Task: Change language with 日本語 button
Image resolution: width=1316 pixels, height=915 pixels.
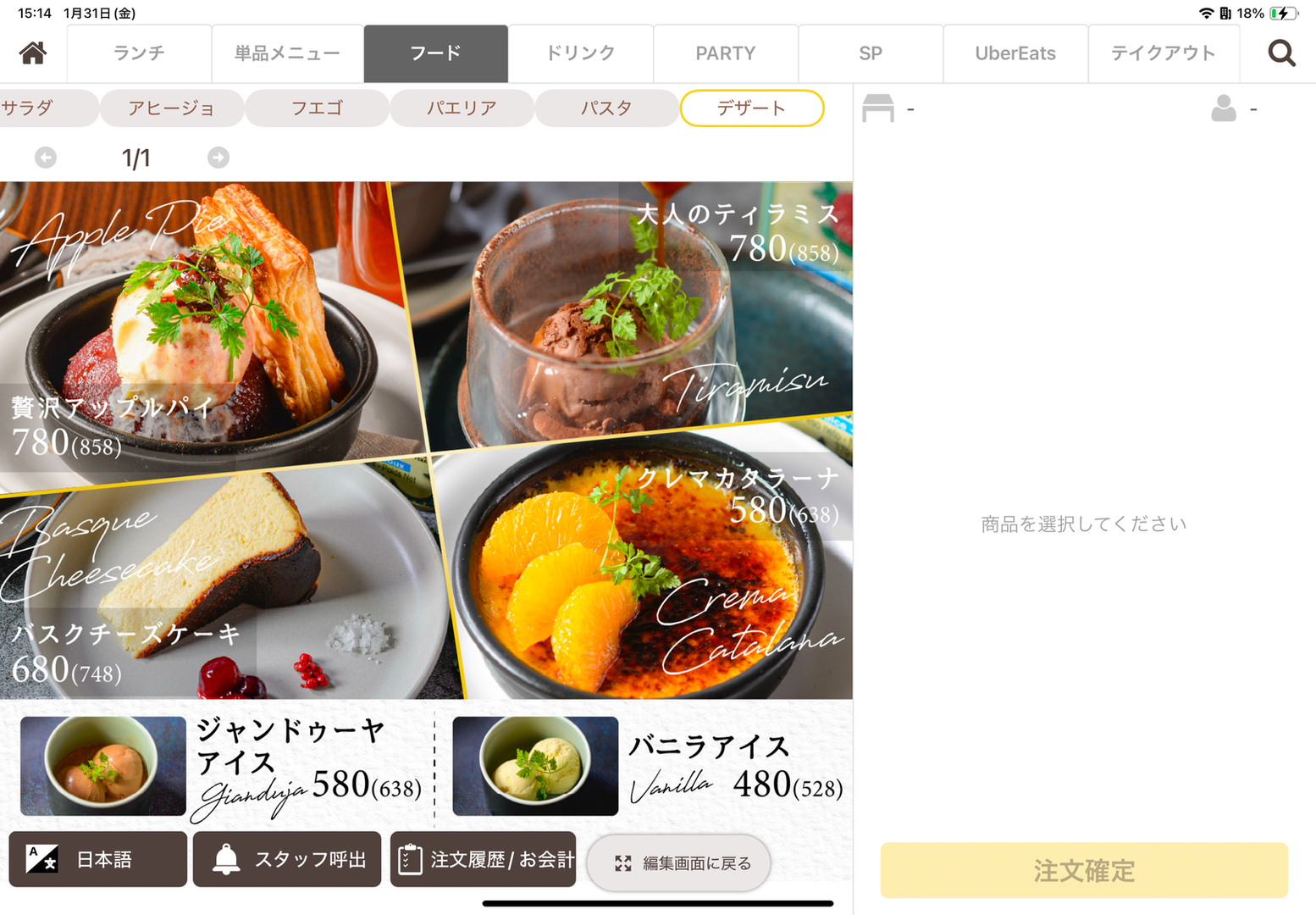Action: point(98,859)
